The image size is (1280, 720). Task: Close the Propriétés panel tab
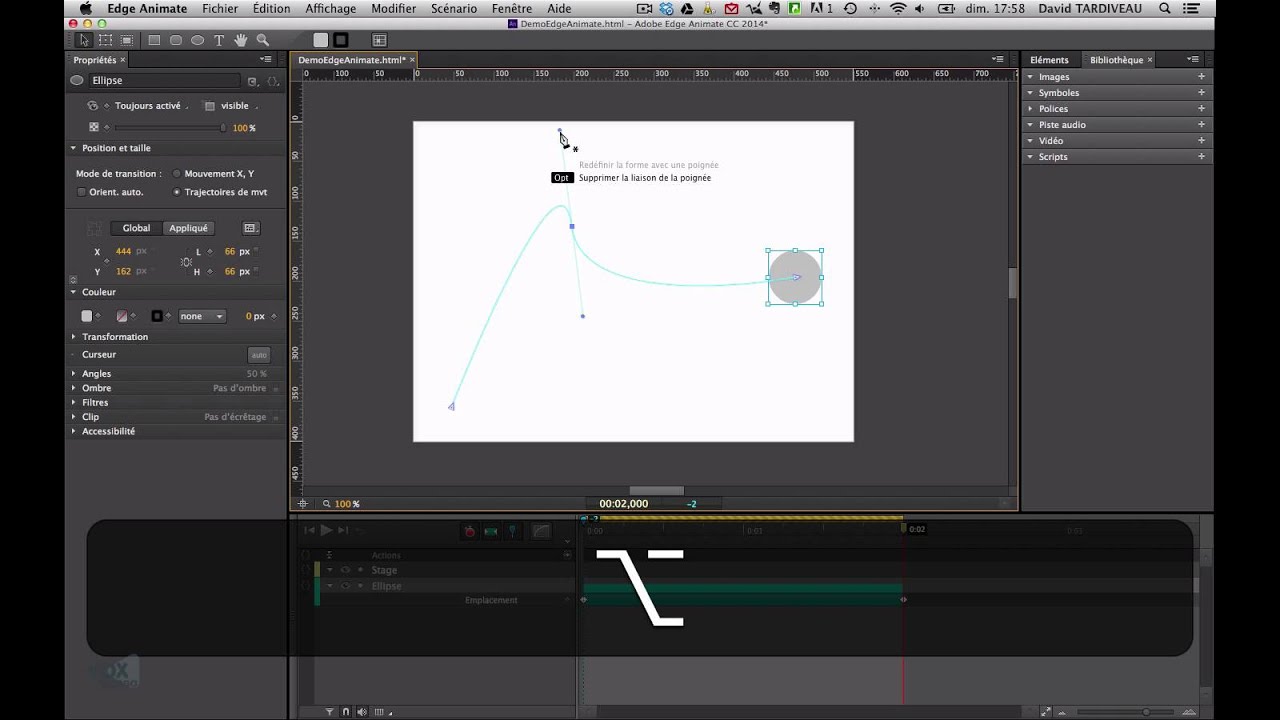122,60
